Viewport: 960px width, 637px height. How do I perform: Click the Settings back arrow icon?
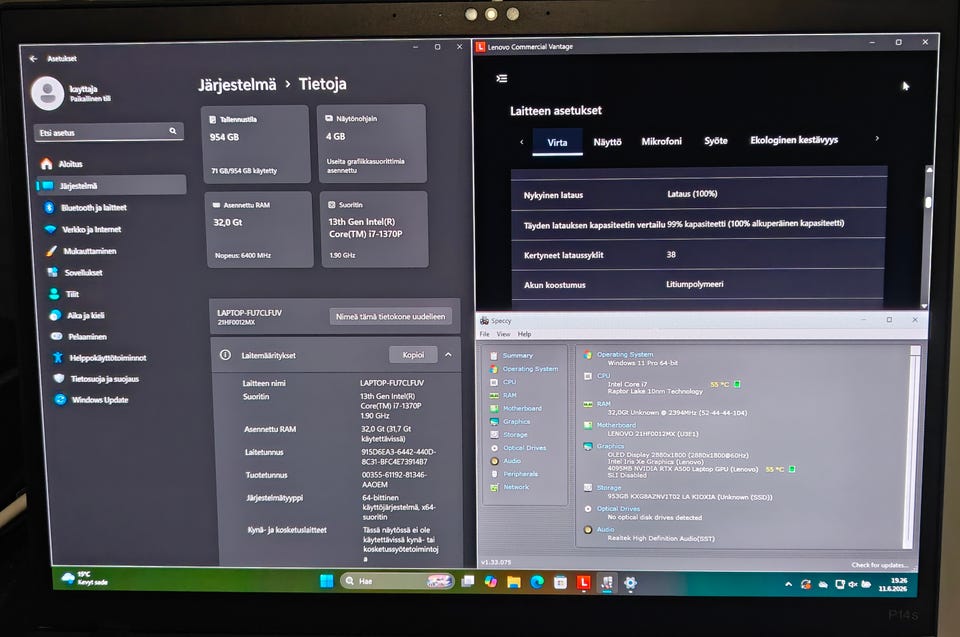[33, 59]
